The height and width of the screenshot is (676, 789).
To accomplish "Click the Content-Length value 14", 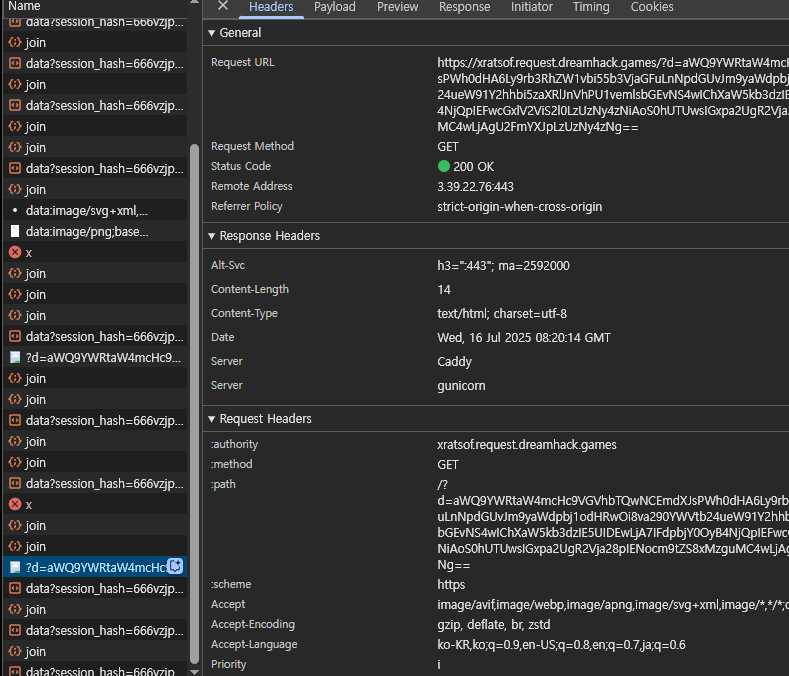I will (444, 290).
